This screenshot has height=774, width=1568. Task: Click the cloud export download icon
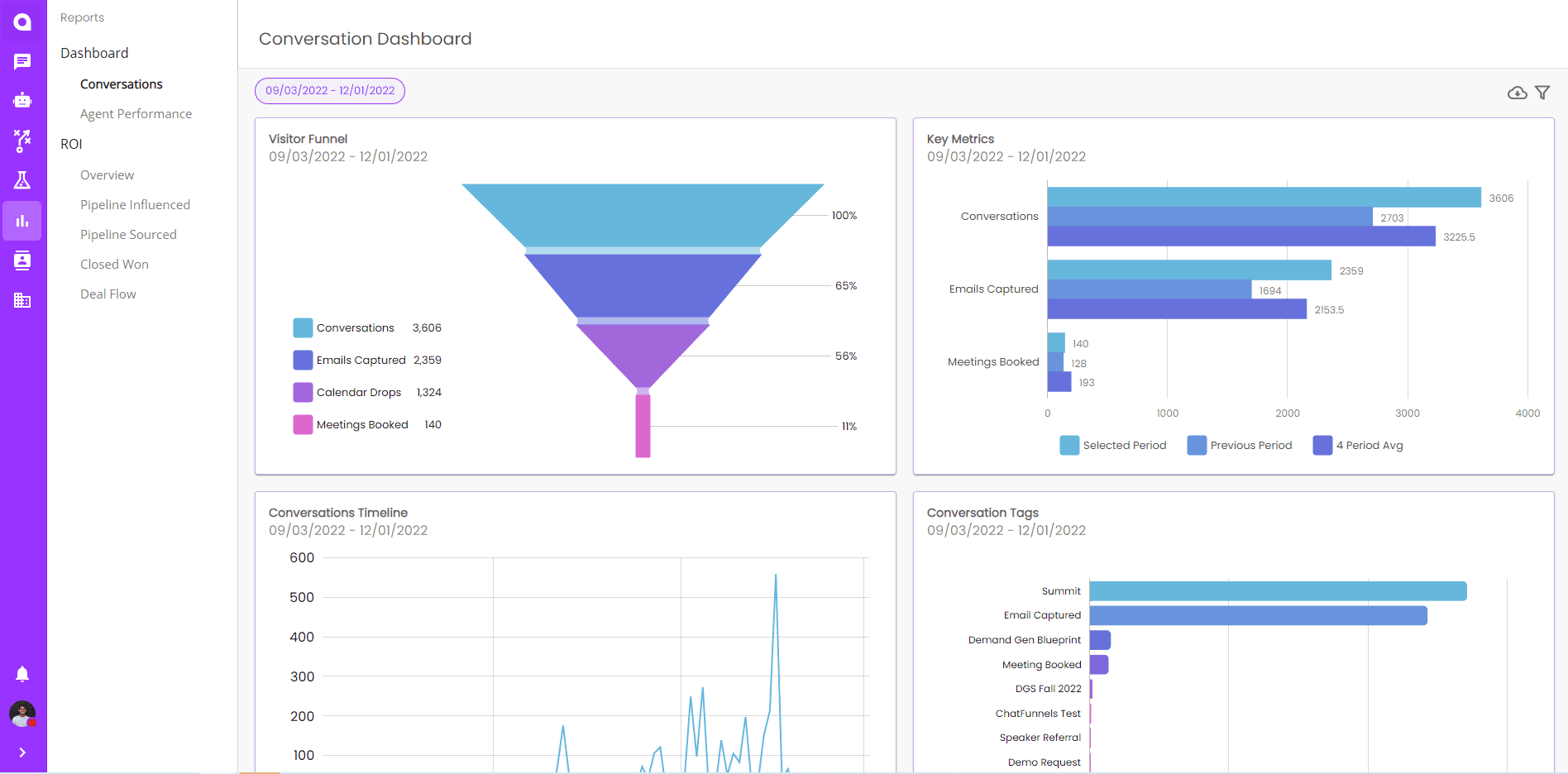point(1517,93)
